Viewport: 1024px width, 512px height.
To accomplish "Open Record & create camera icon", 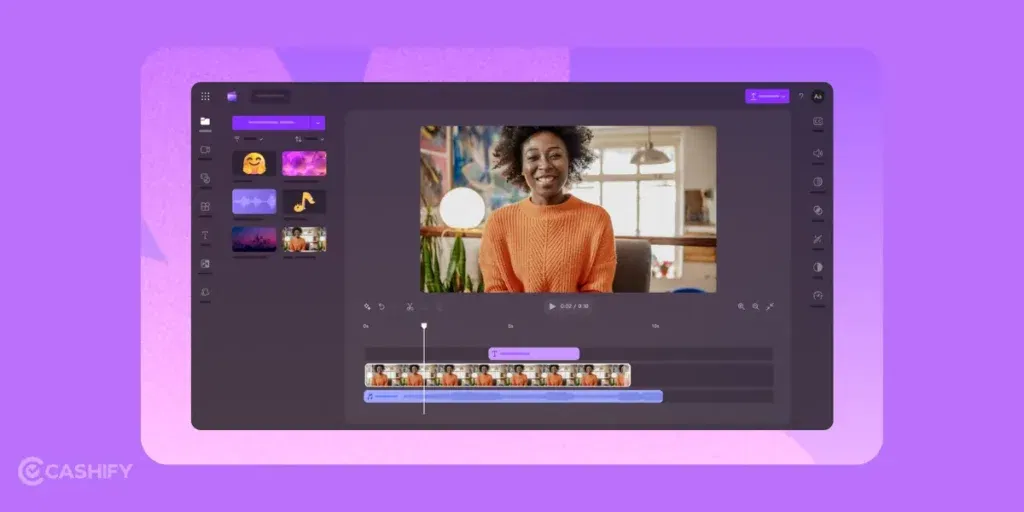I will point(205,150).
